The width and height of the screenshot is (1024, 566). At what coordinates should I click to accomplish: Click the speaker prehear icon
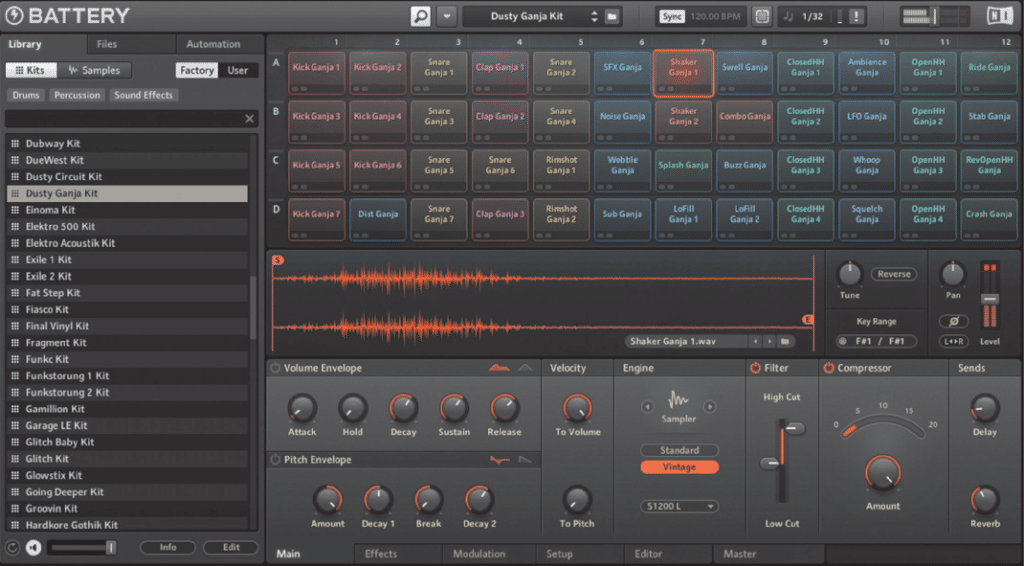point(33,547)
